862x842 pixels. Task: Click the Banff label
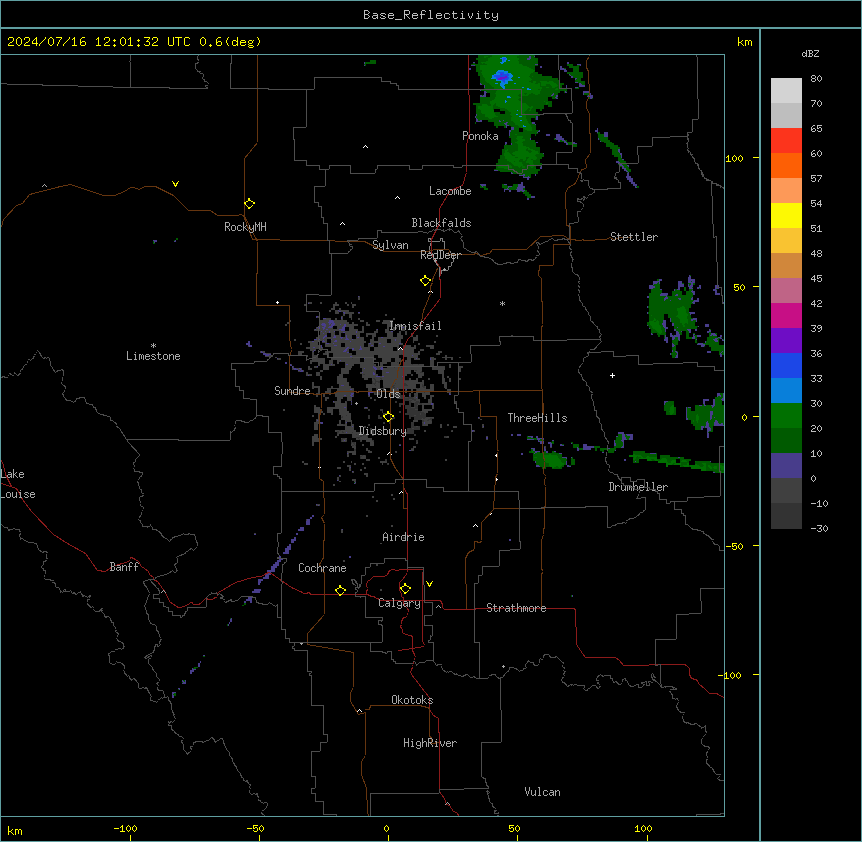click(x=124, y=567)
